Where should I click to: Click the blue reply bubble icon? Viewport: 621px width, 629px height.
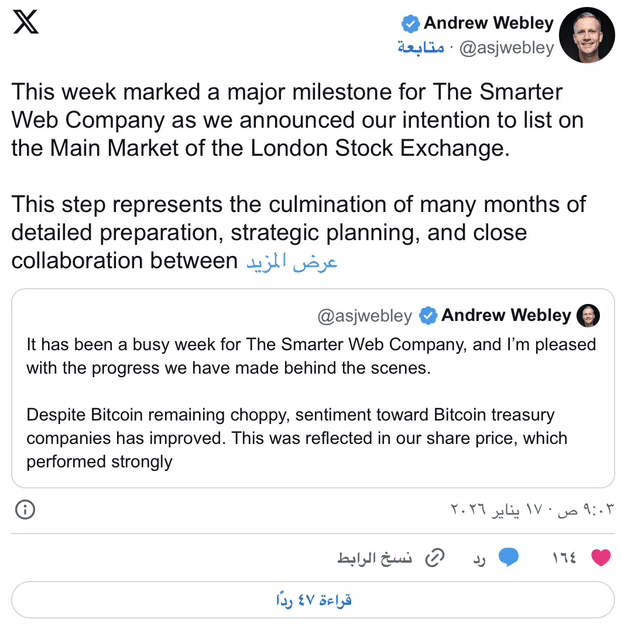[x=509, y=557]
